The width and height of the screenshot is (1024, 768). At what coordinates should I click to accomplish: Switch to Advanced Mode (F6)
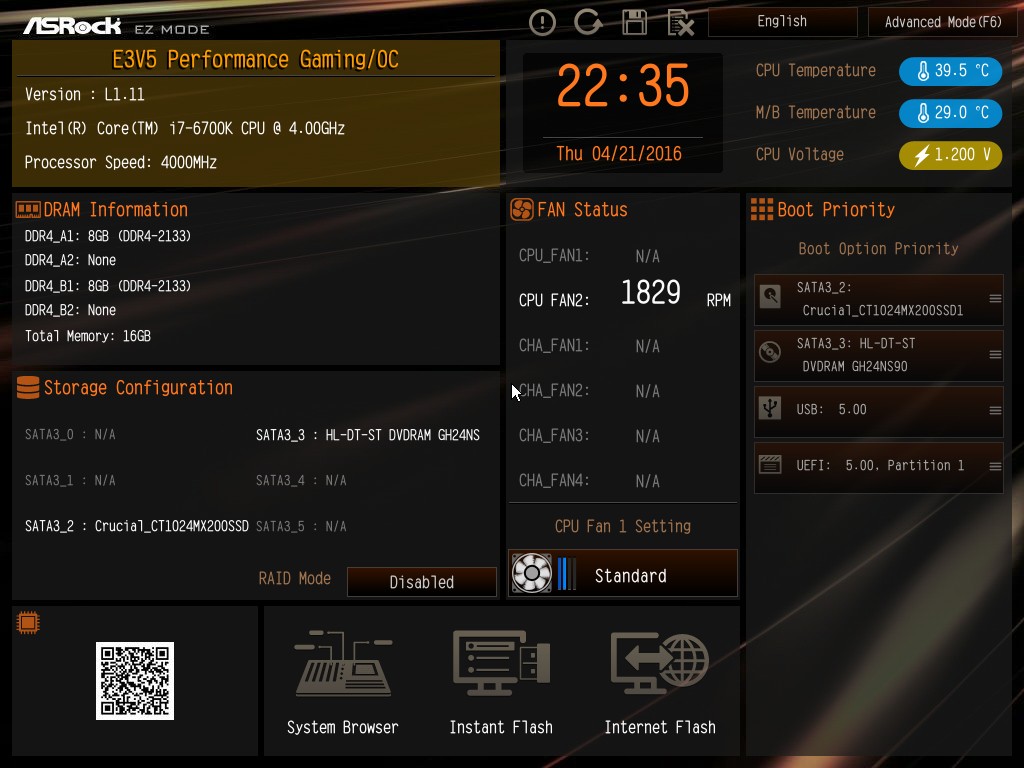click(x=942, y=22)
